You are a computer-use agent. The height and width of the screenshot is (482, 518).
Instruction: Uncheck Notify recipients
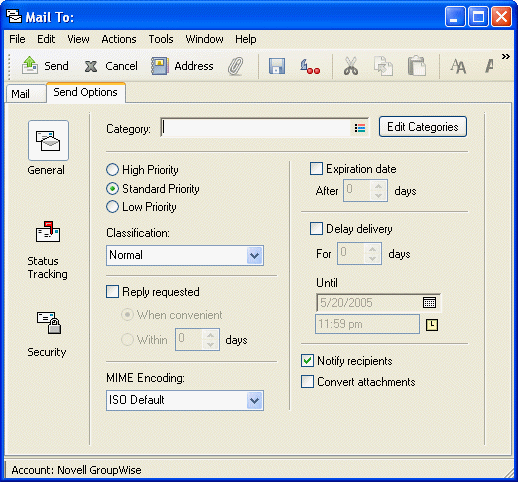point(307,361)
